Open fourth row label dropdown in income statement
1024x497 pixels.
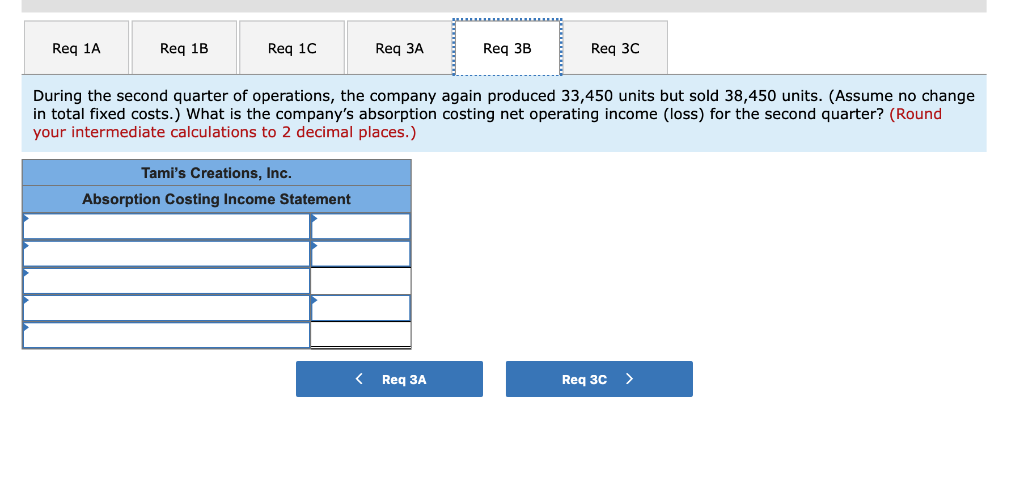pos(167,308)
